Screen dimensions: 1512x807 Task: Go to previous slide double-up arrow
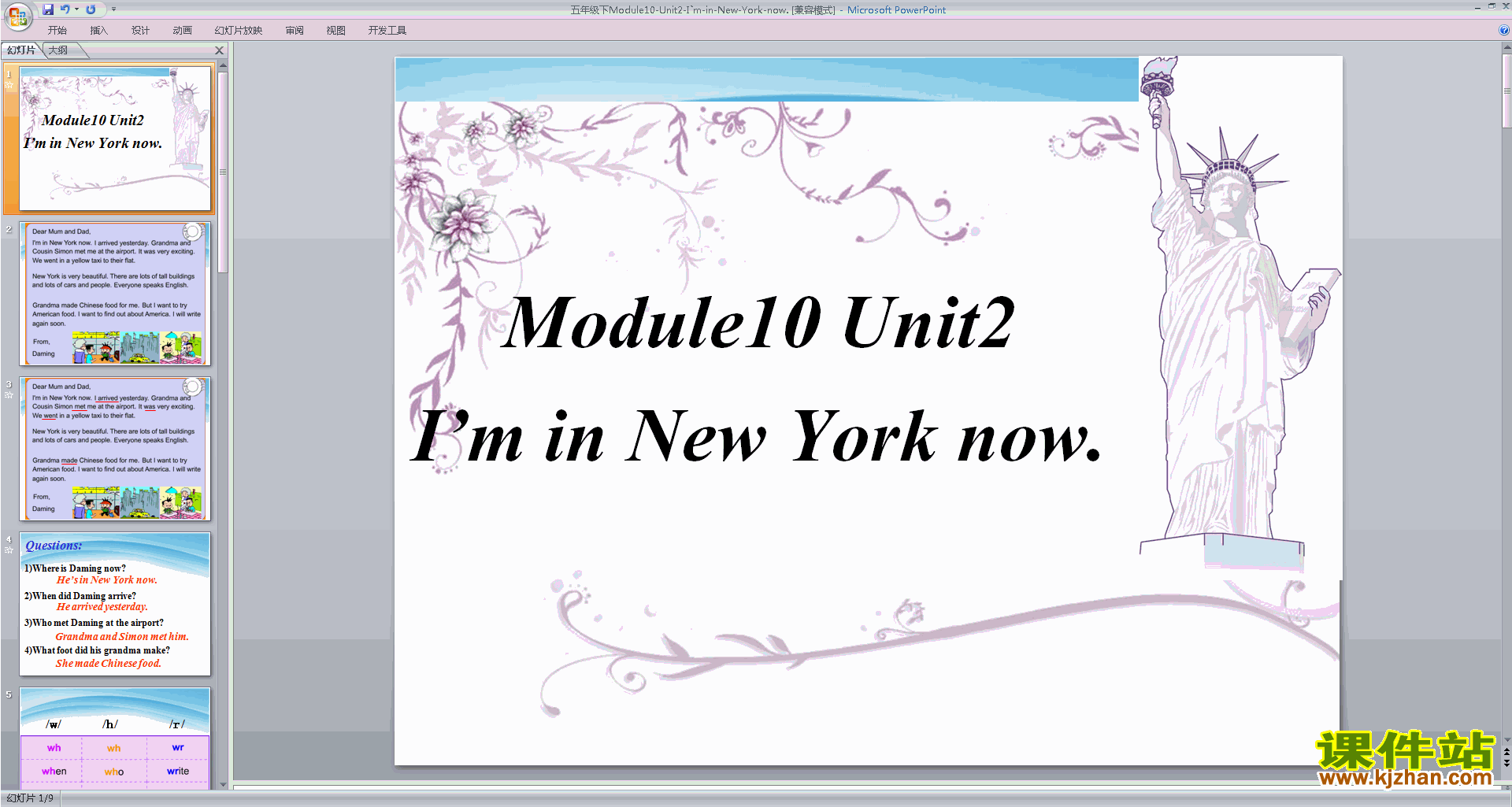coord(1506,753)
